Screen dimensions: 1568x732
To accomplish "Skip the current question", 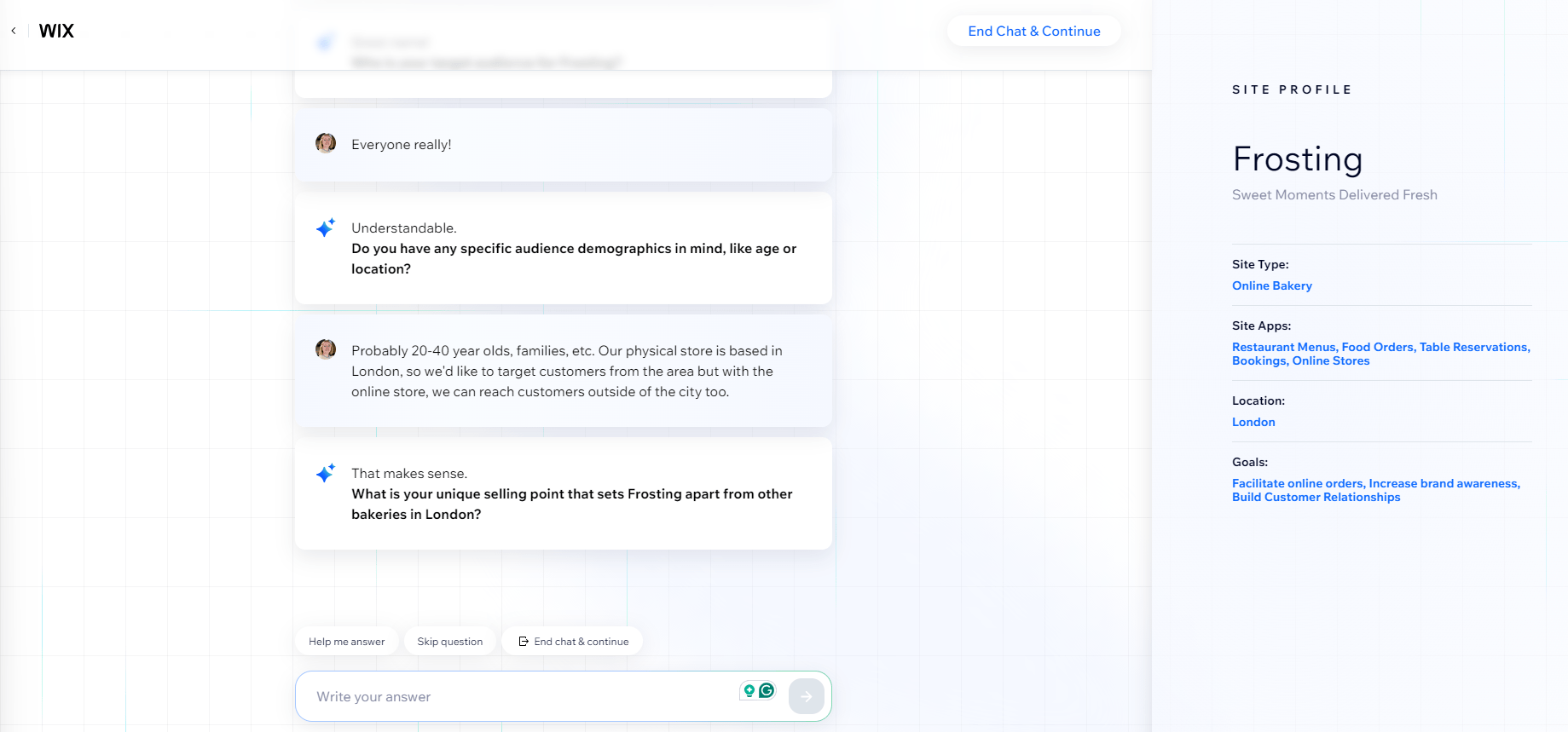I will [449, 642].
